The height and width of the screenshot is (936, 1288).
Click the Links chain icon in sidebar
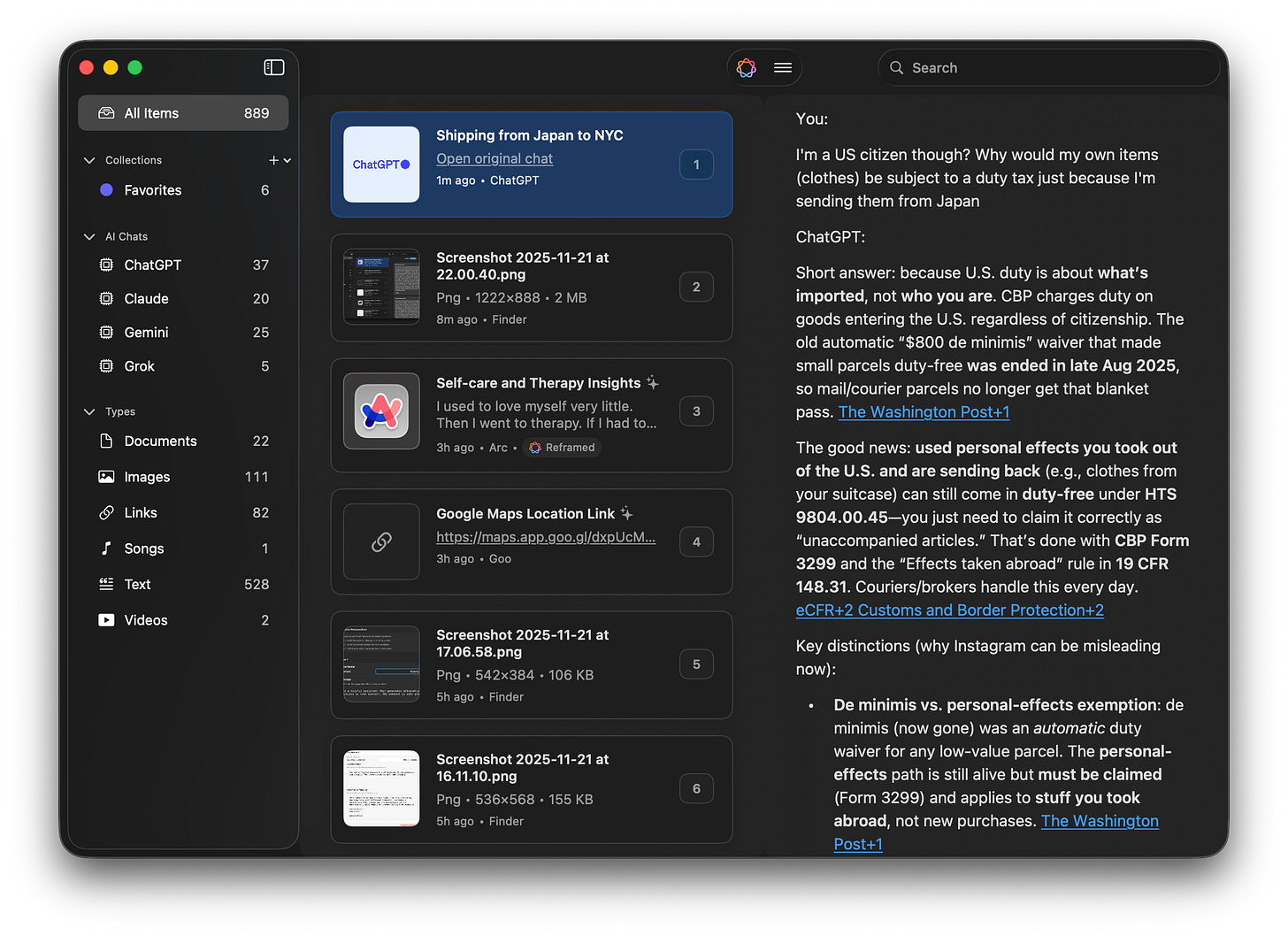(106, 512)
